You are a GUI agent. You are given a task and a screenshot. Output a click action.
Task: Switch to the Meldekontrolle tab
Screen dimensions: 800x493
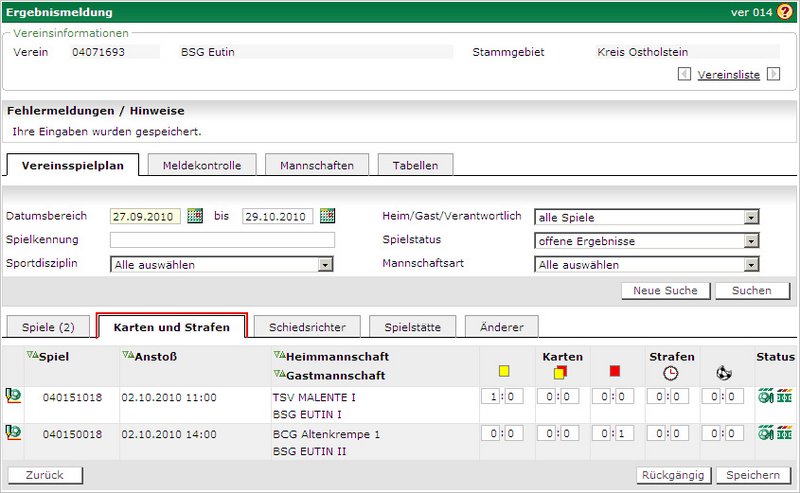pos(202,165)
